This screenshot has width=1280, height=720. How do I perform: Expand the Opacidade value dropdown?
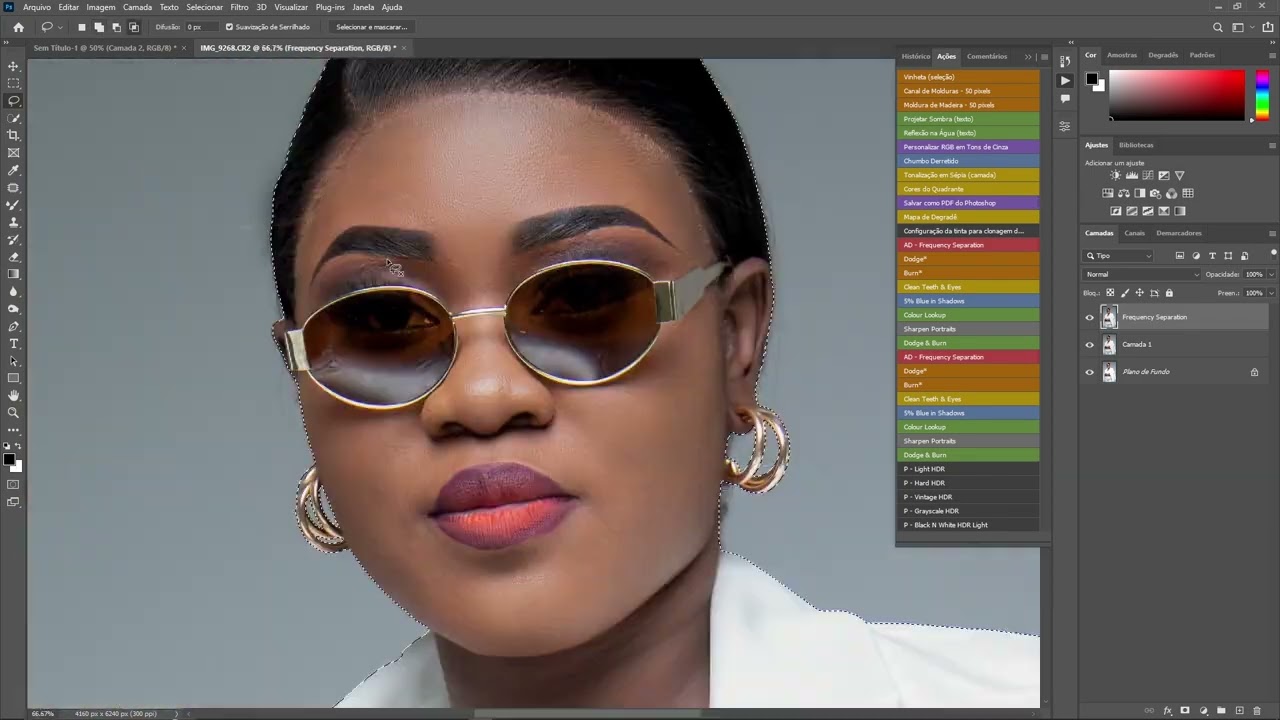(1272, 274)
